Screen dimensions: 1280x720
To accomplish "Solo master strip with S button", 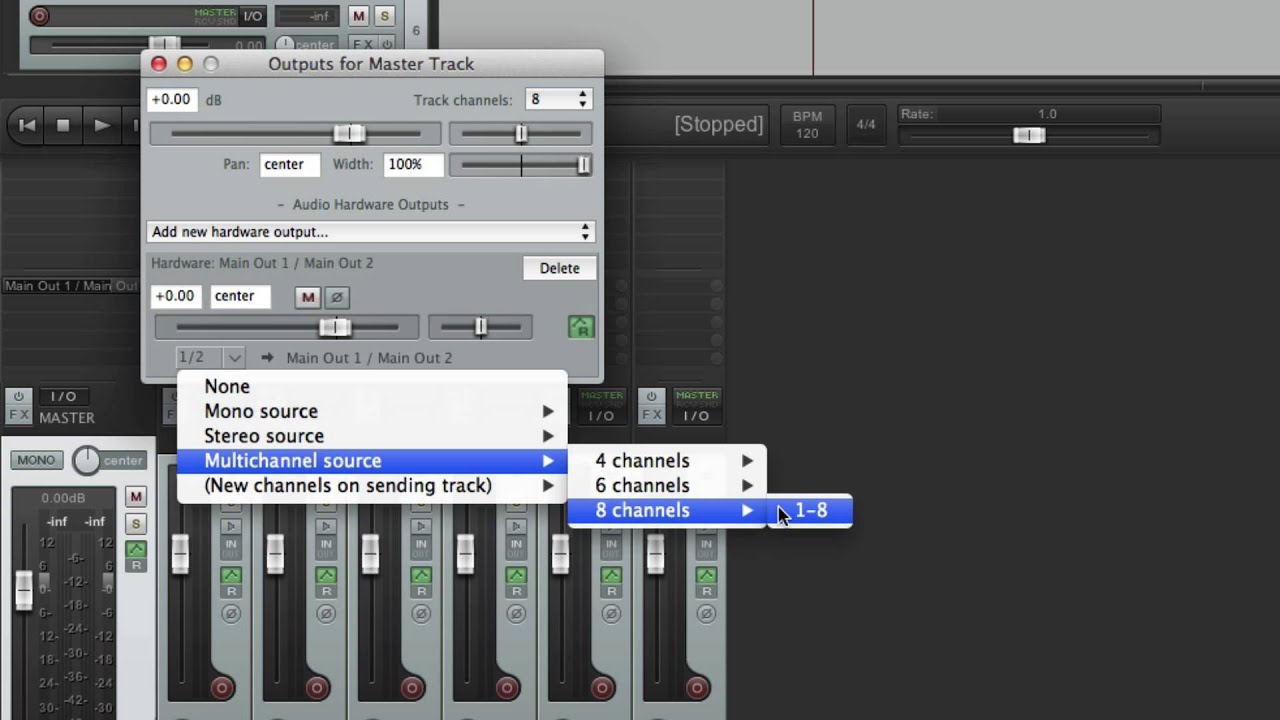I will pos(136,523).
